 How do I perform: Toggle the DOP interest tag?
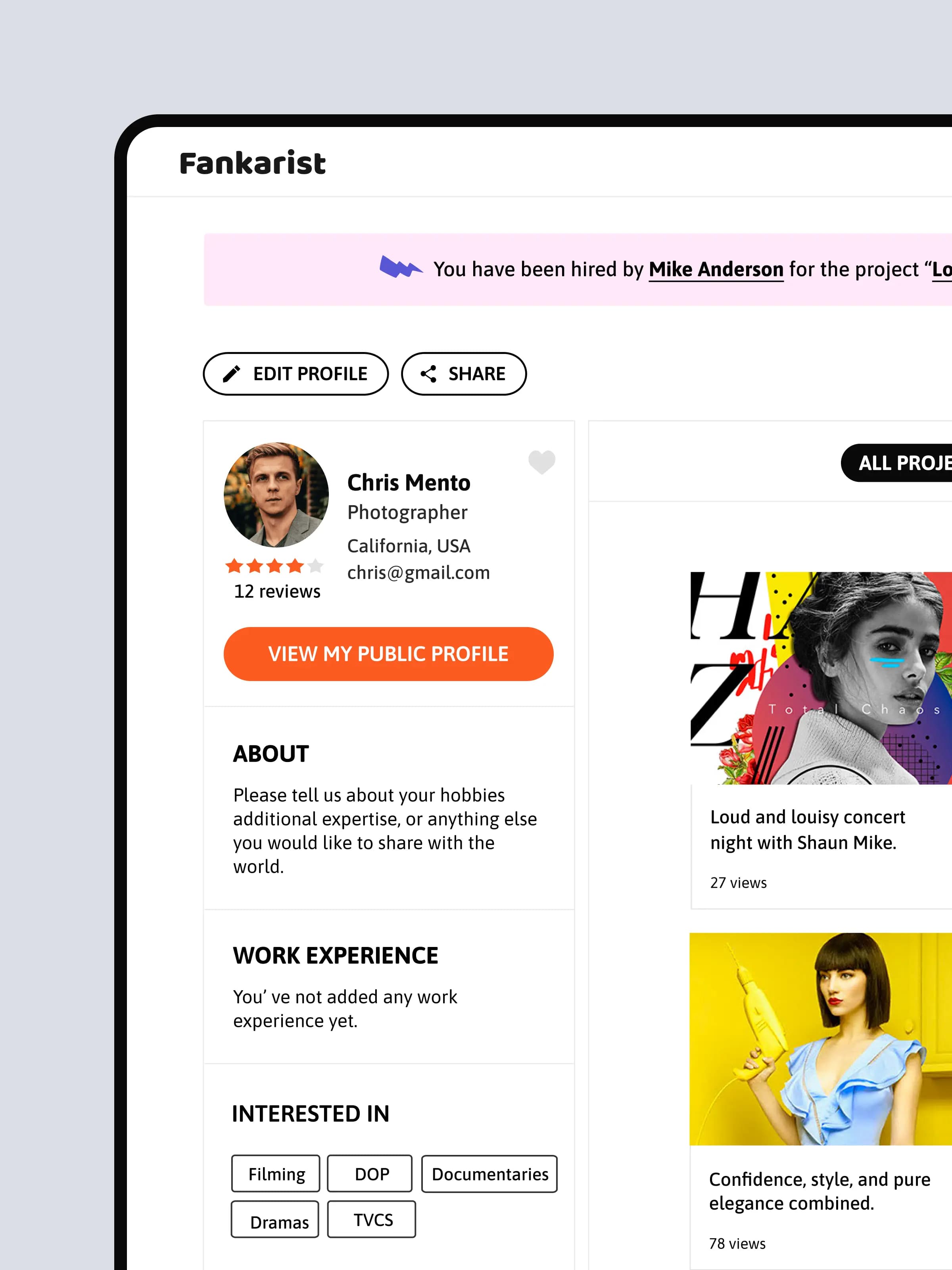coord(370,1174)
